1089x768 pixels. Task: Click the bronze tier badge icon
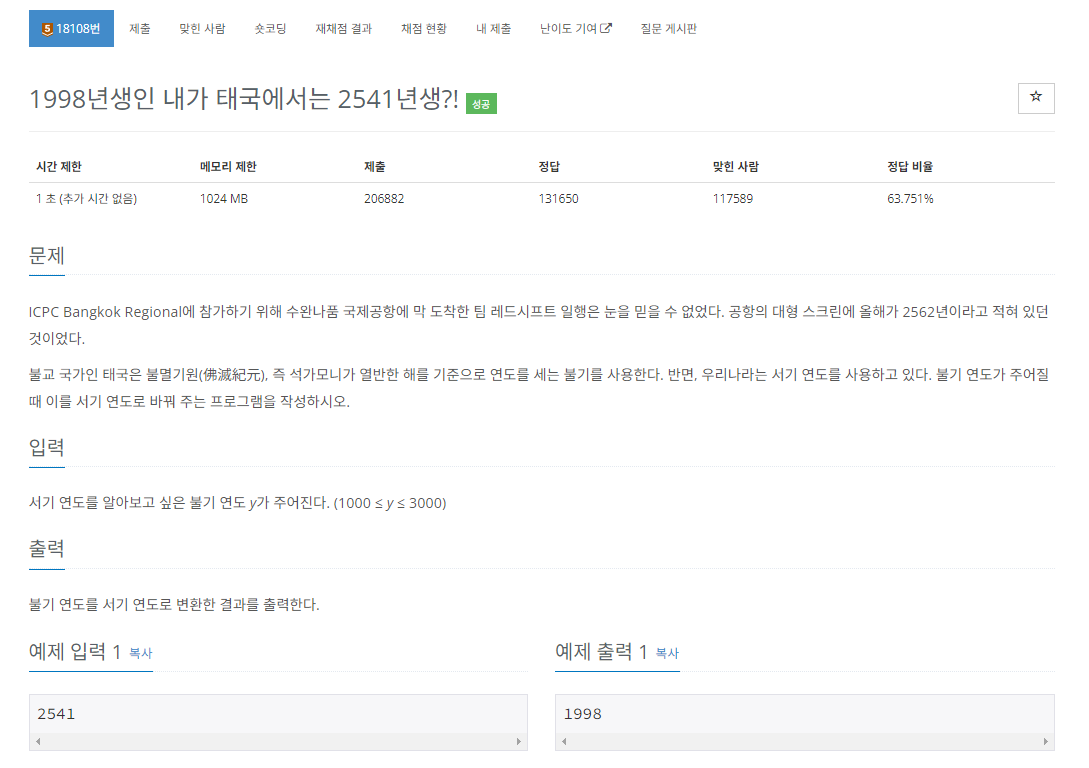tap(47, 29)
